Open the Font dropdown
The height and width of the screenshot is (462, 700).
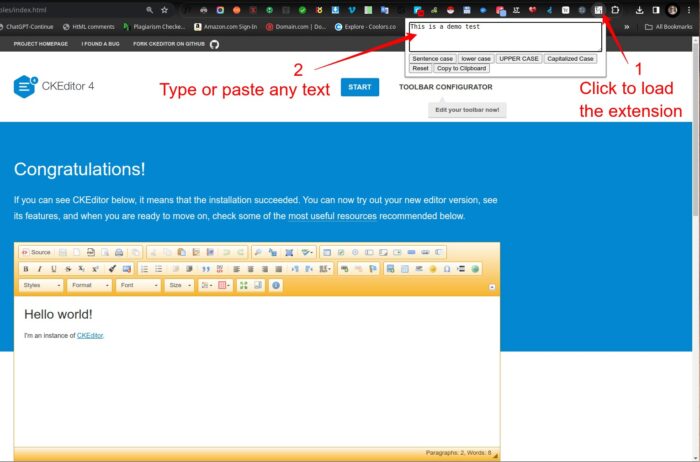point(138,285)
